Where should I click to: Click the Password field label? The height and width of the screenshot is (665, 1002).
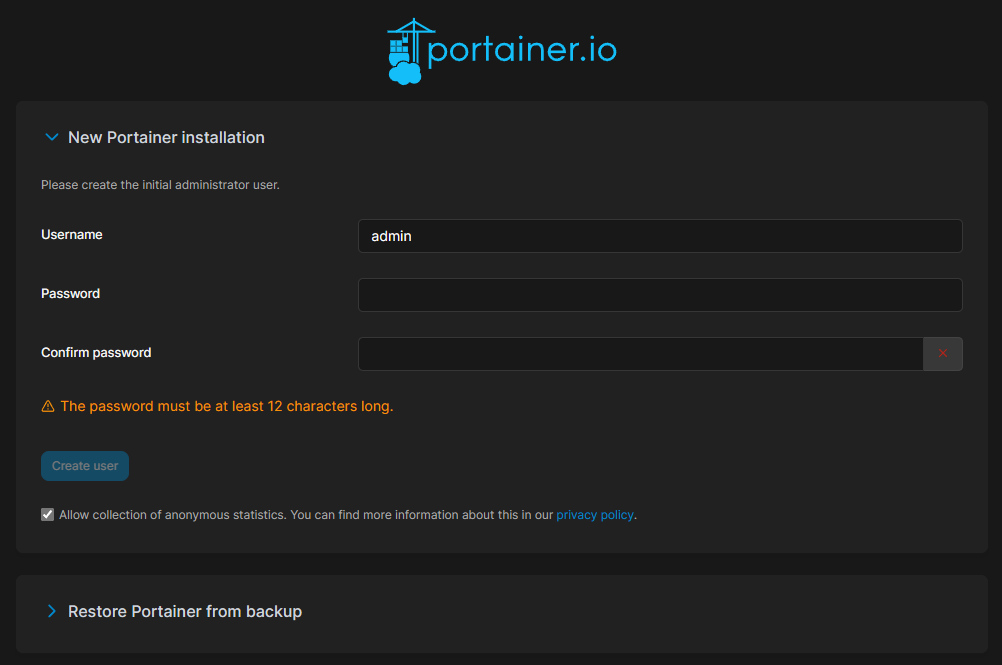click(x=70, y=294)
